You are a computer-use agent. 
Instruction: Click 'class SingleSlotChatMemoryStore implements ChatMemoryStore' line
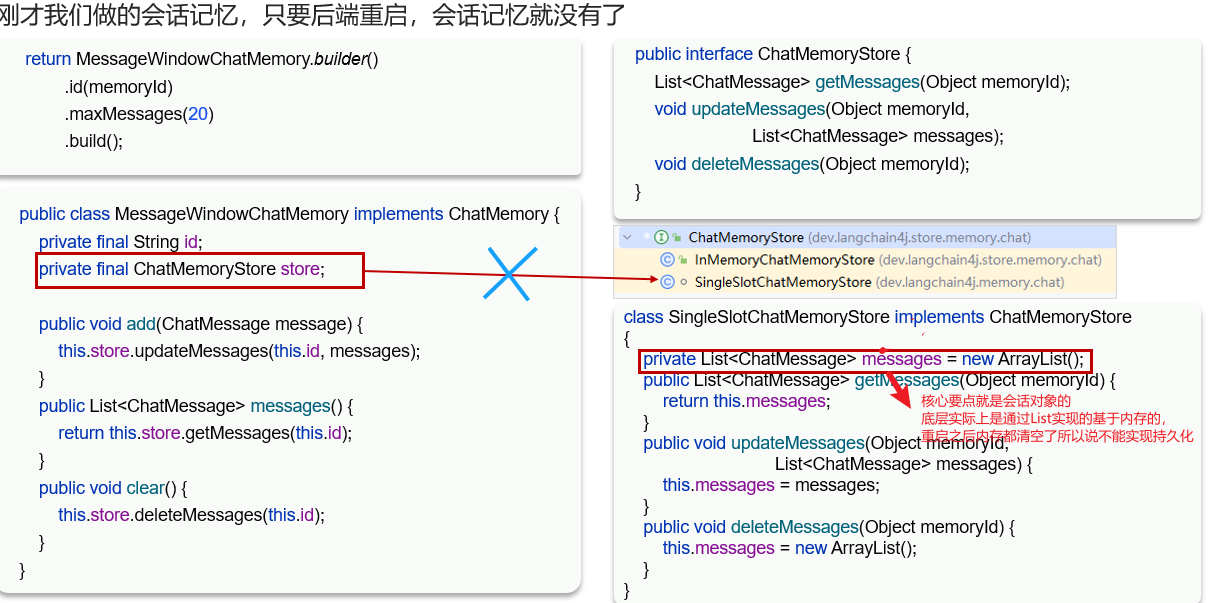pyautogui.click(x=878, y=317)
